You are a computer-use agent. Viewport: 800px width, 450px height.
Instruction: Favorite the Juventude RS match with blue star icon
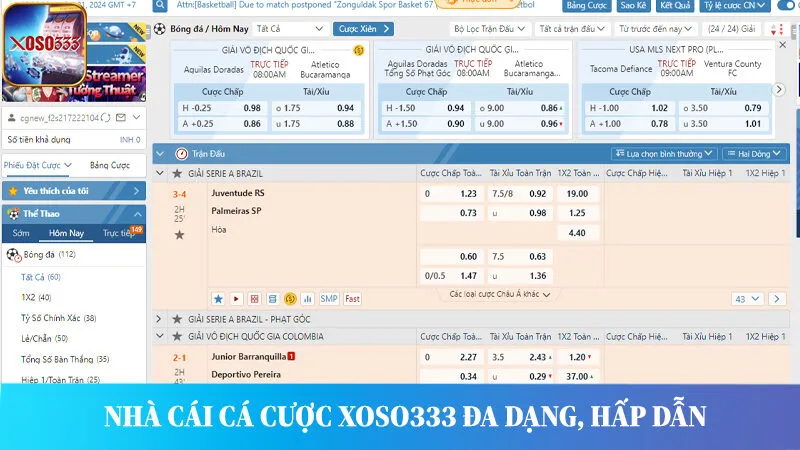coord(218,299)
